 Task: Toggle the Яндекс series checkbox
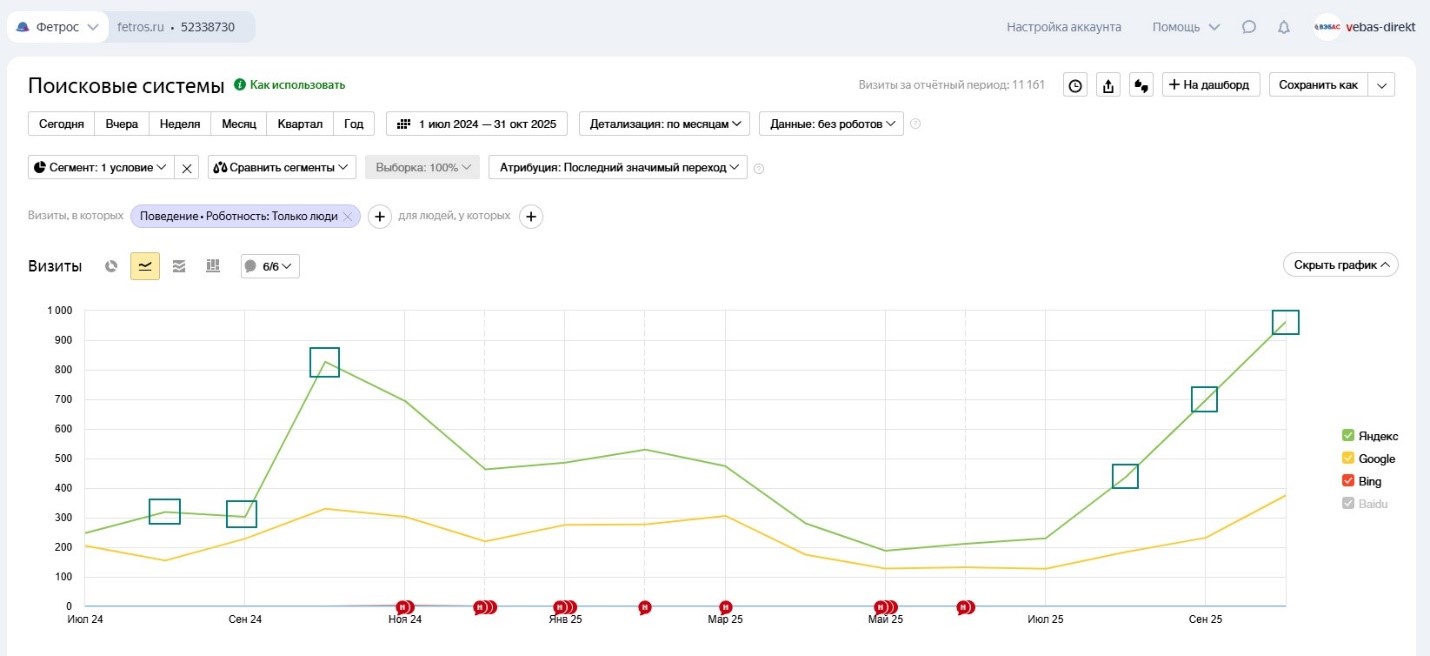coord(1348,436)
